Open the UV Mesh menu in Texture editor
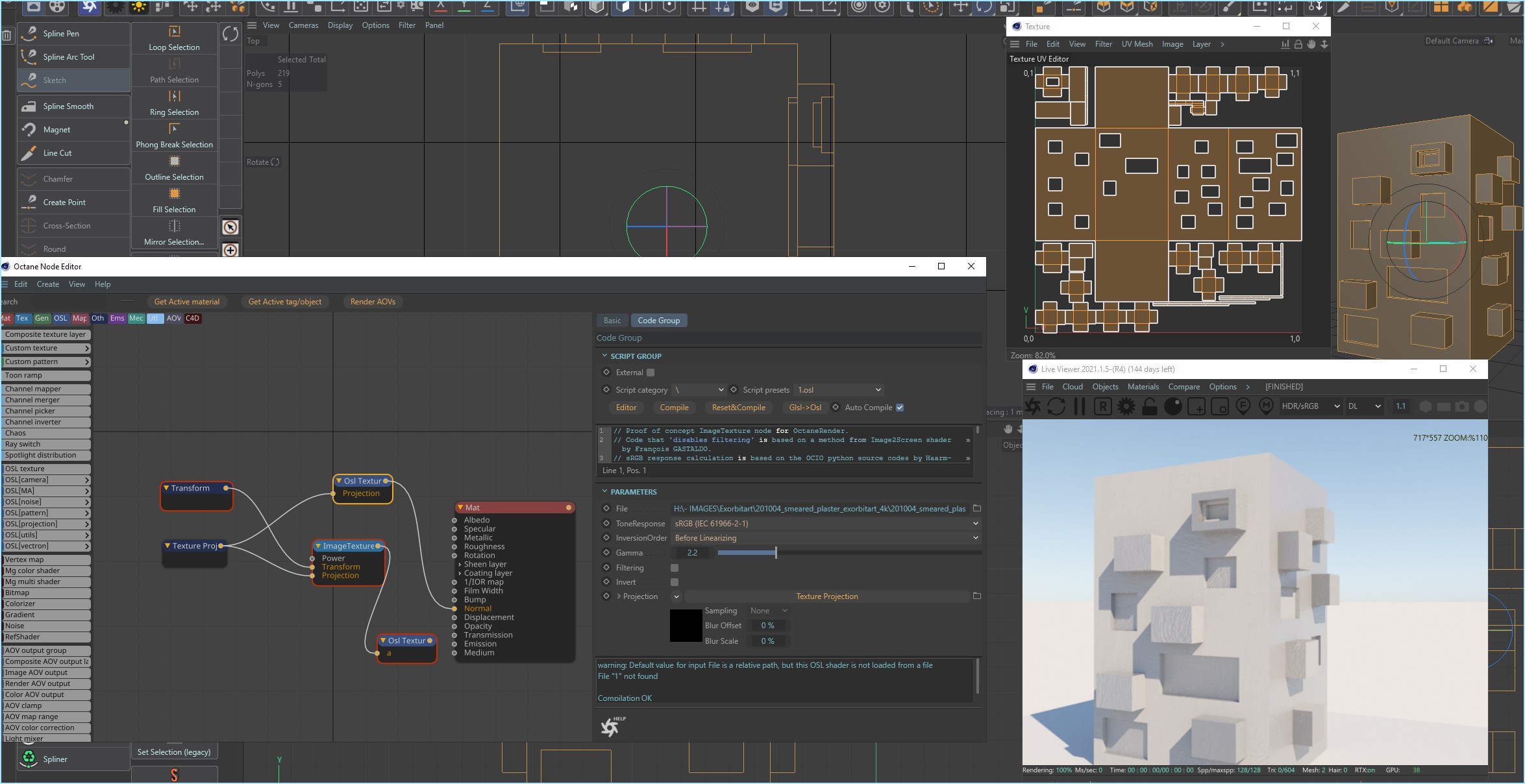 (x=1137, y=44)
